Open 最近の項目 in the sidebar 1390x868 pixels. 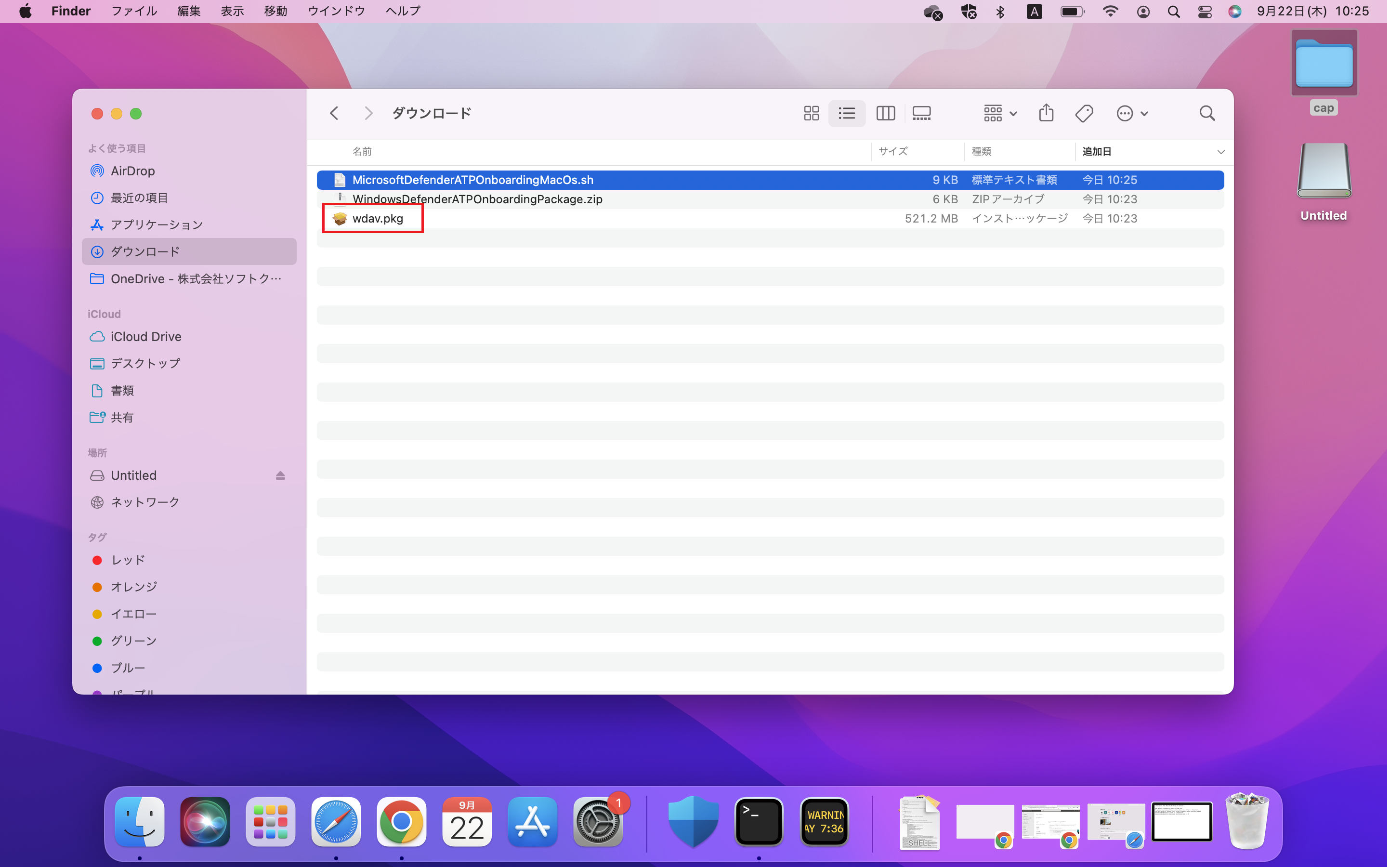pyautogui.click(x=189, y=198)
